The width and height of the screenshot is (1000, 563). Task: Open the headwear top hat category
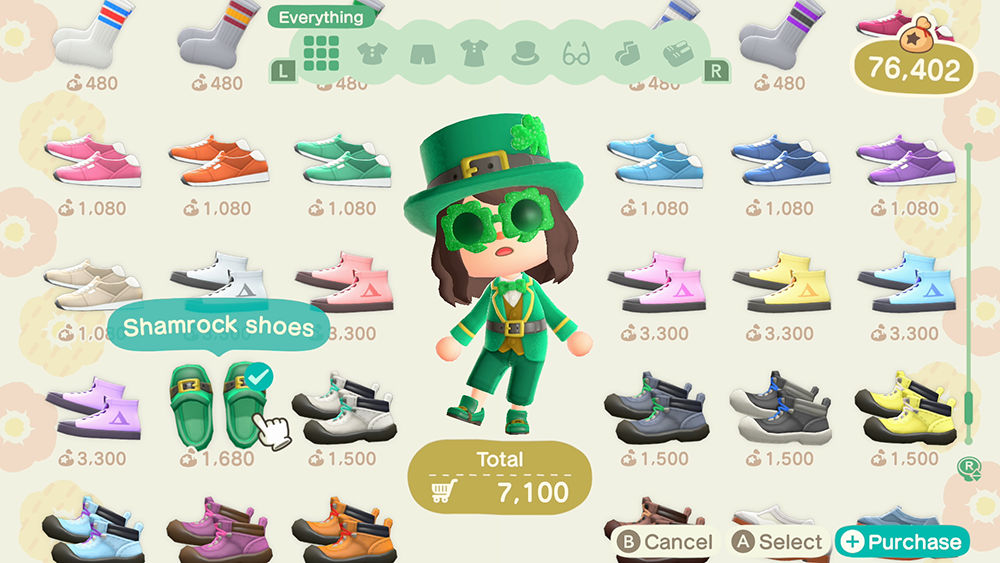[525, 54]
